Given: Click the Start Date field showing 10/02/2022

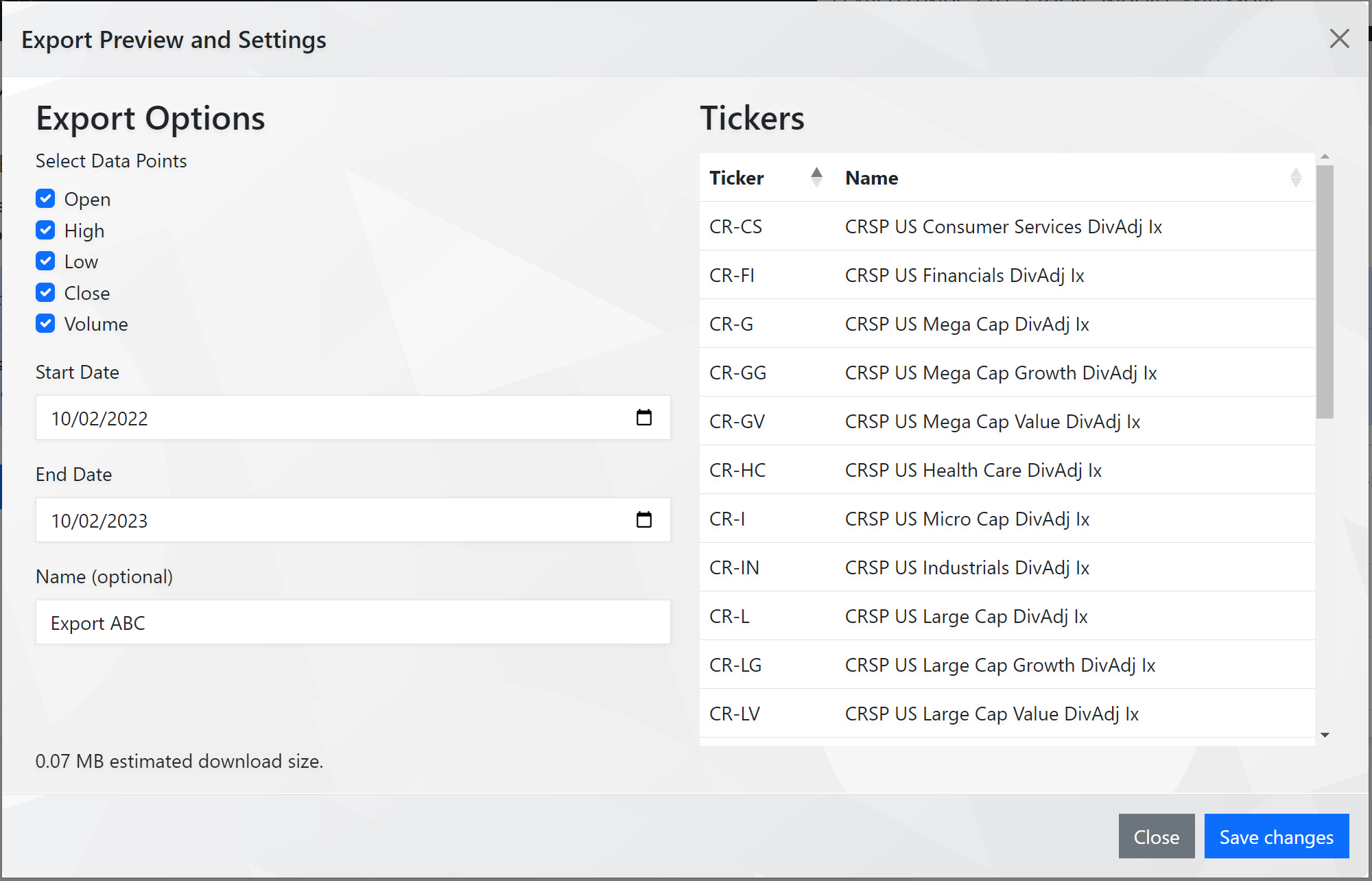Looking at the screenshot, I should [x=353, y=418].
